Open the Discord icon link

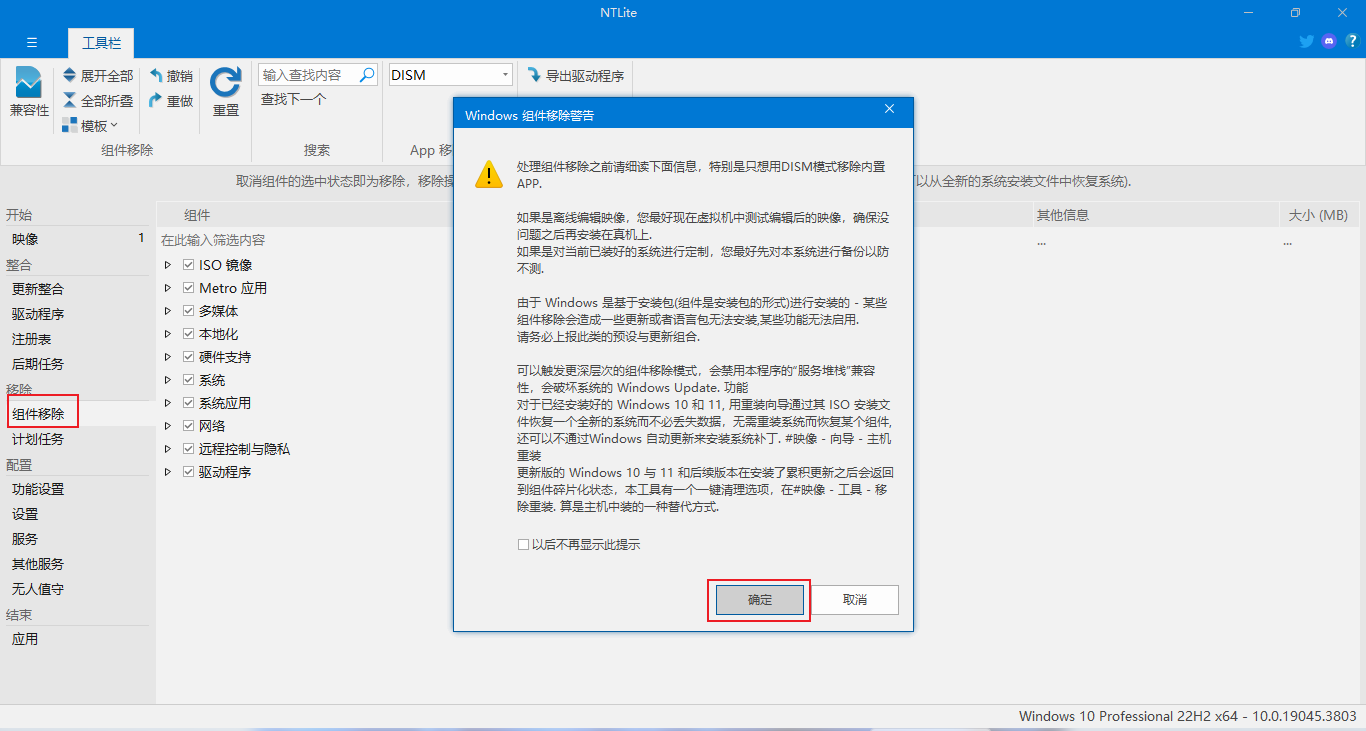[1329, 41]
